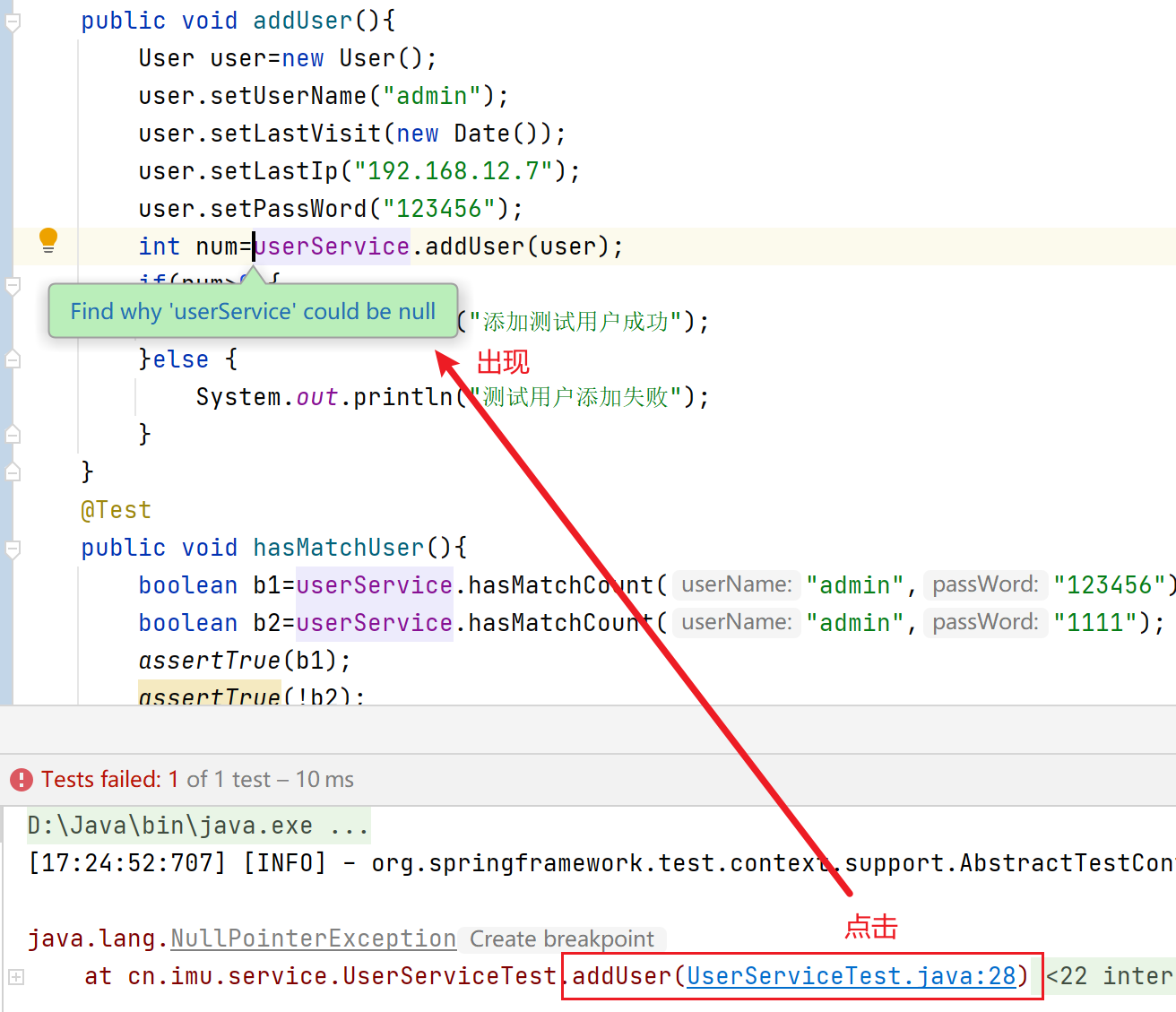Image resolution: width=1176 pixels, height=1012 pixels.
Task: Click userService on the 'boolean b1' line
Action: tap(375, 585)
